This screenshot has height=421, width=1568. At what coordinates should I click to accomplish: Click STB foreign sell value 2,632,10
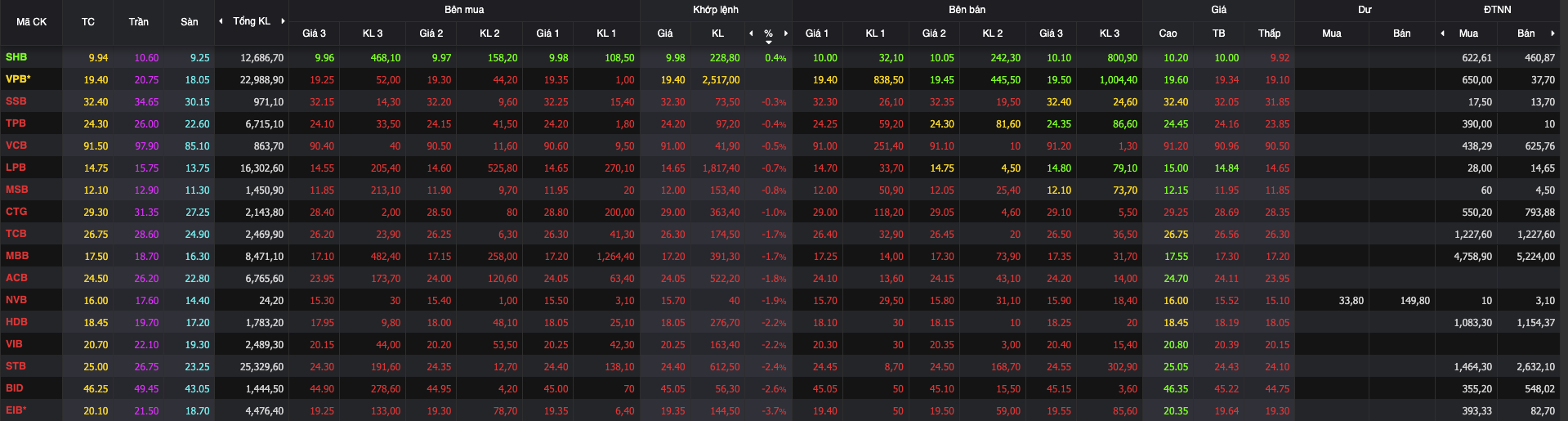(x=1536, y=367)
